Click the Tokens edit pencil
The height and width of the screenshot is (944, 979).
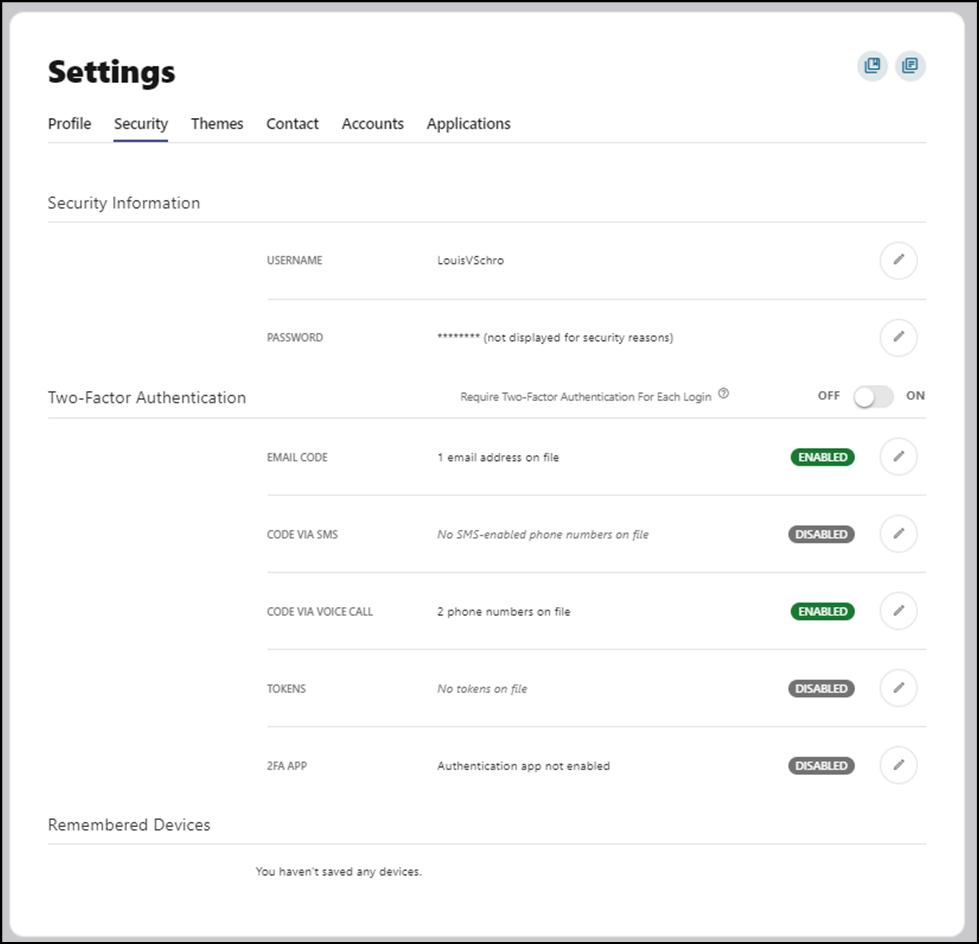point(898,688)
